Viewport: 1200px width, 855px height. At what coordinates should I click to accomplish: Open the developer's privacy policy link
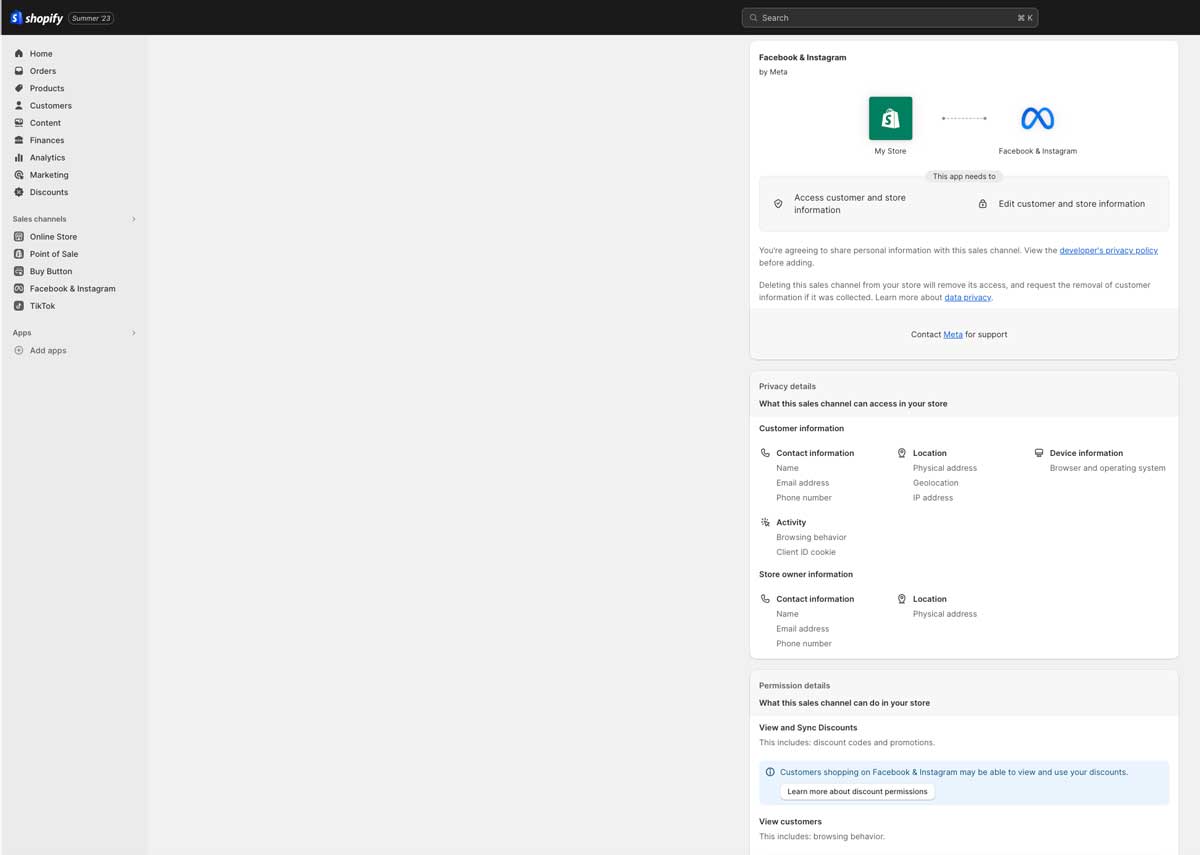(1108, 250)
